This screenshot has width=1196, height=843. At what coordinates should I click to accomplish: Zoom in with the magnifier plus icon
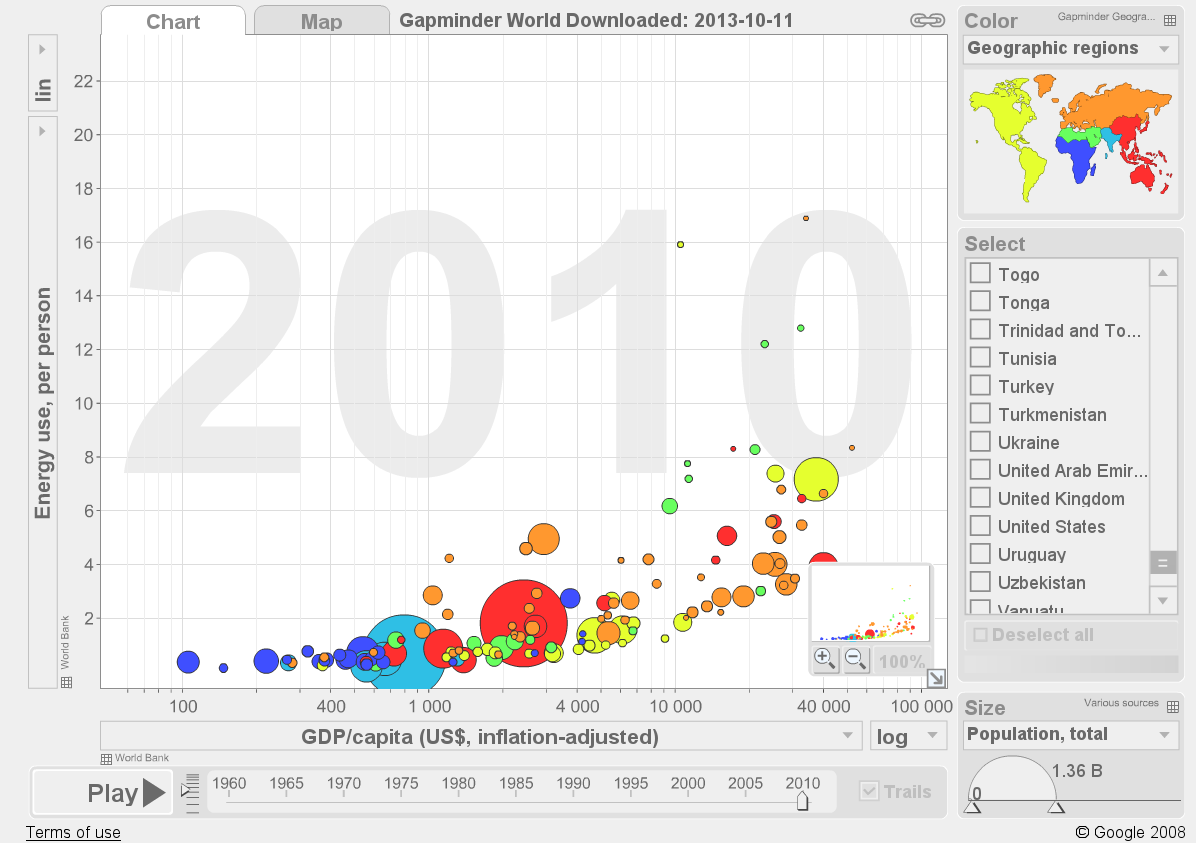click(825, 659)
